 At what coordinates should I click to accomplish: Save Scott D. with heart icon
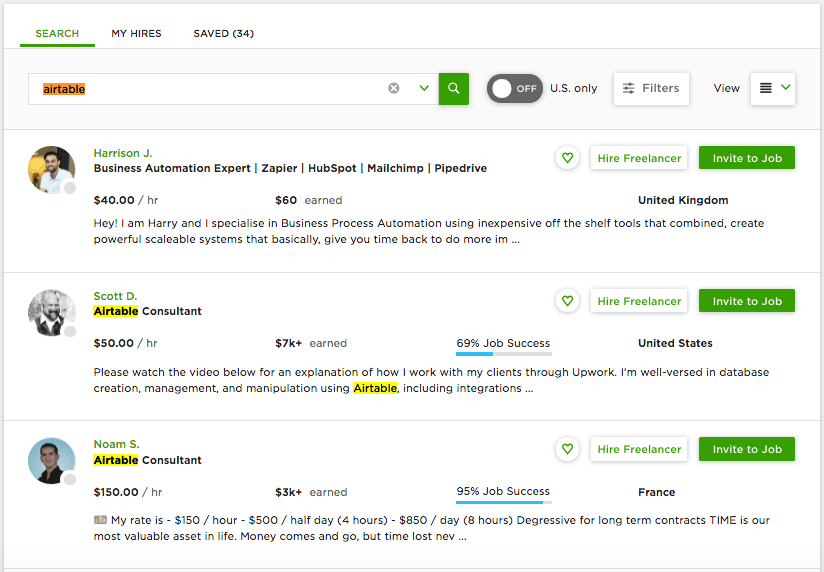[567, 301]
